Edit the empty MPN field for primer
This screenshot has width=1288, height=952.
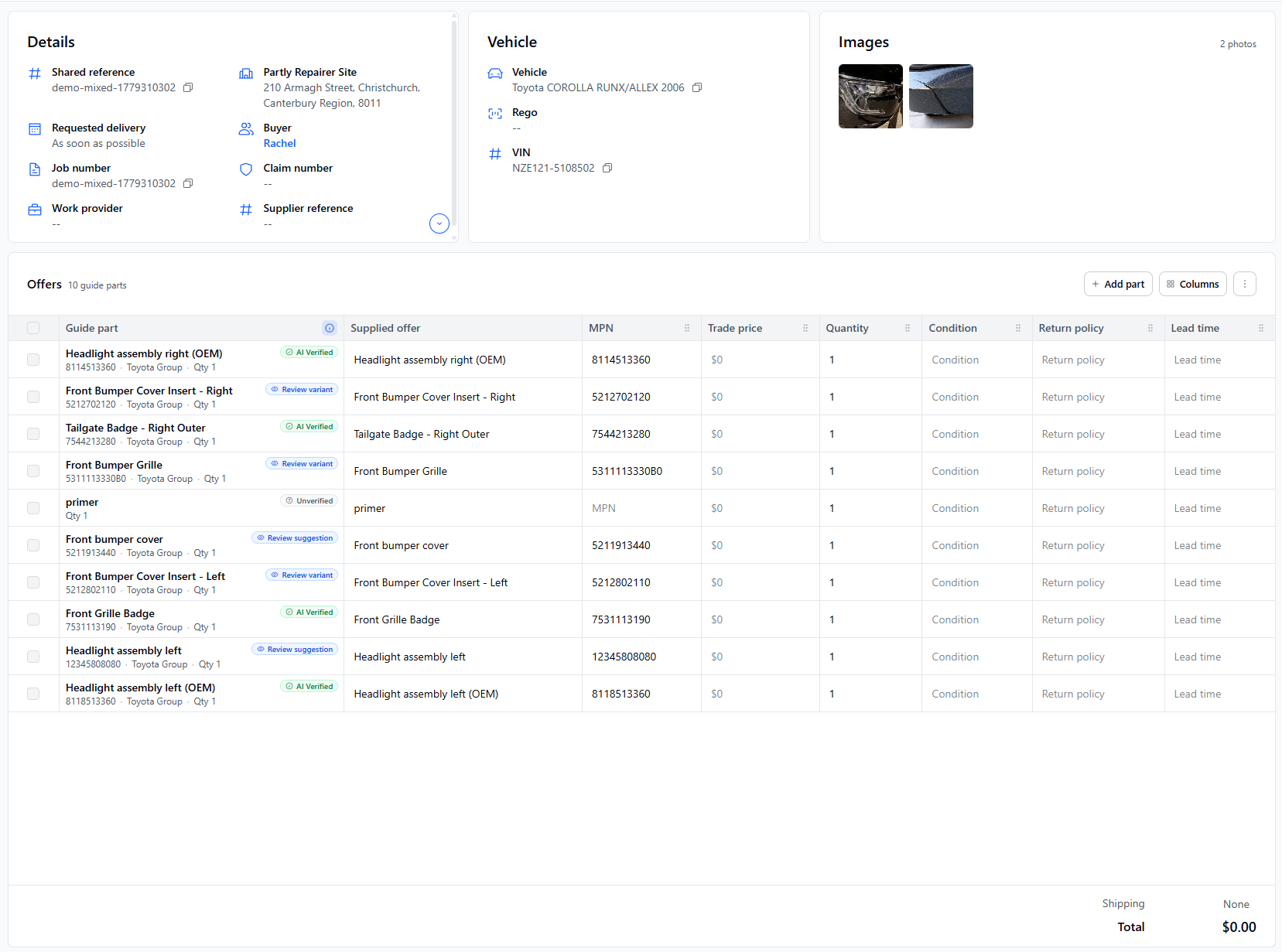click(x=642, y=508)
